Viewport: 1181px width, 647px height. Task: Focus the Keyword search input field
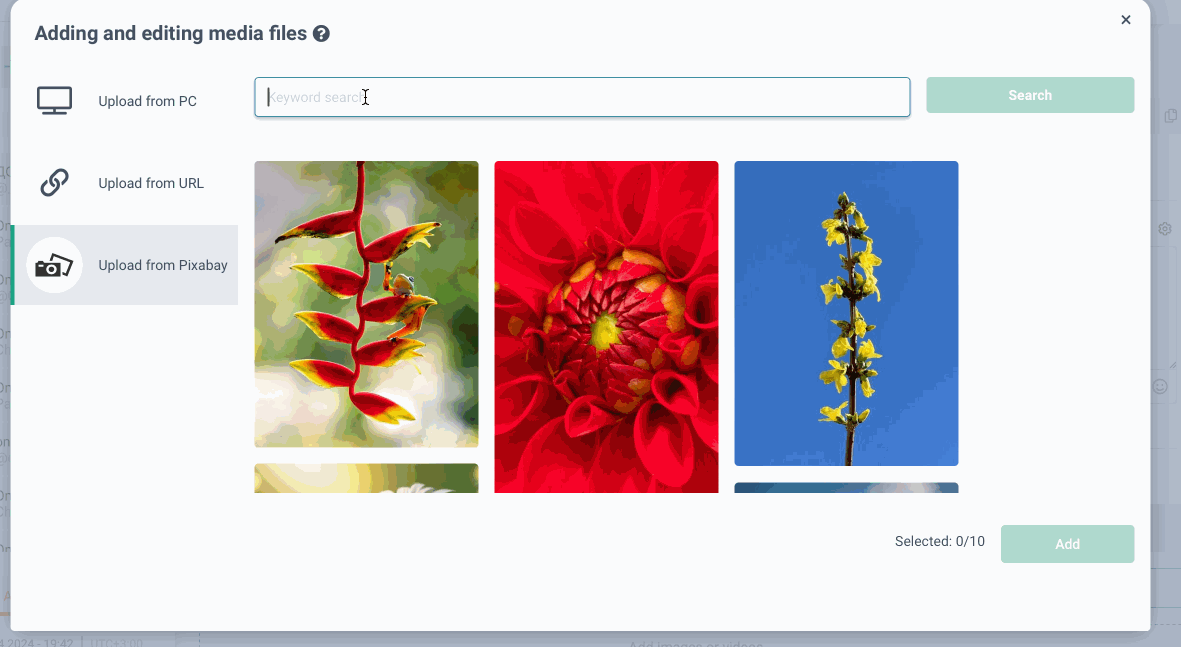pyautogui.click(x=582, y=97)
